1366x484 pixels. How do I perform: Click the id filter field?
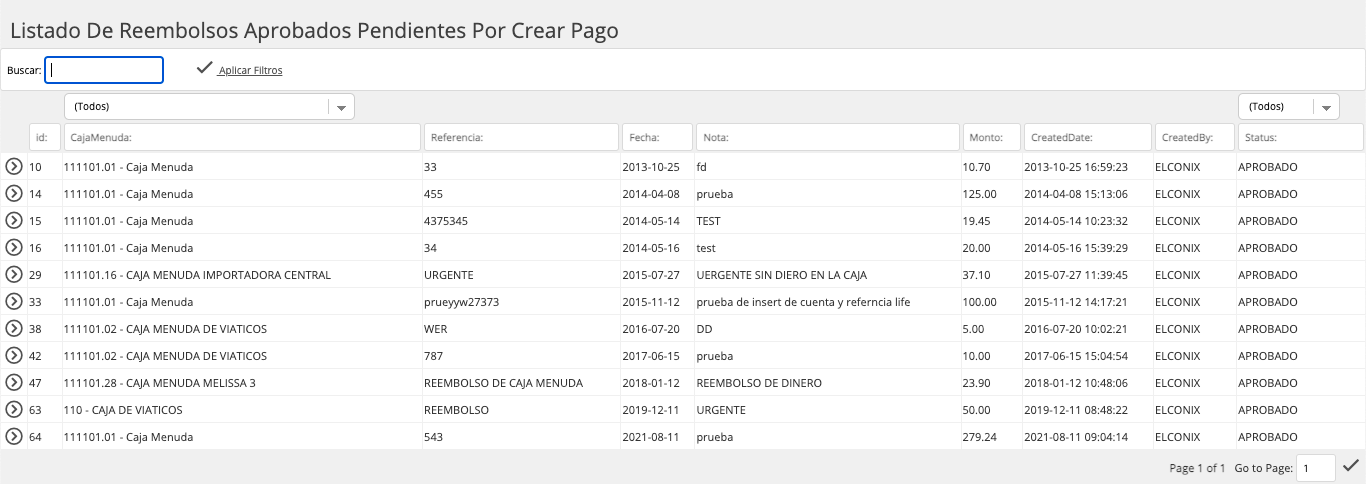click(x=45, y=137)
